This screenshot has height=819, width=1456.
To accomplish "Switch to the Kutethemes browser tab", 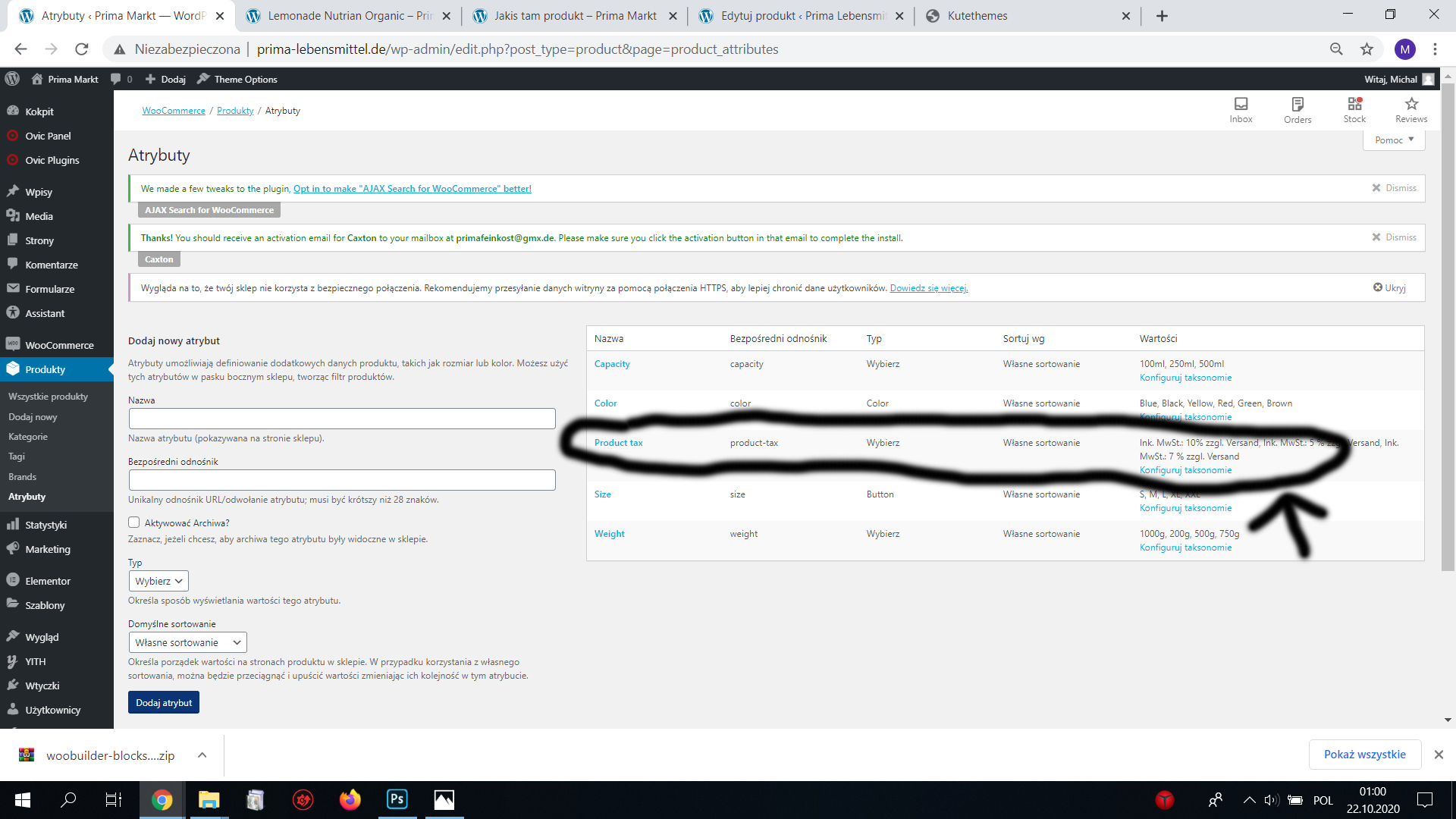I will (x=1028, y=16).
